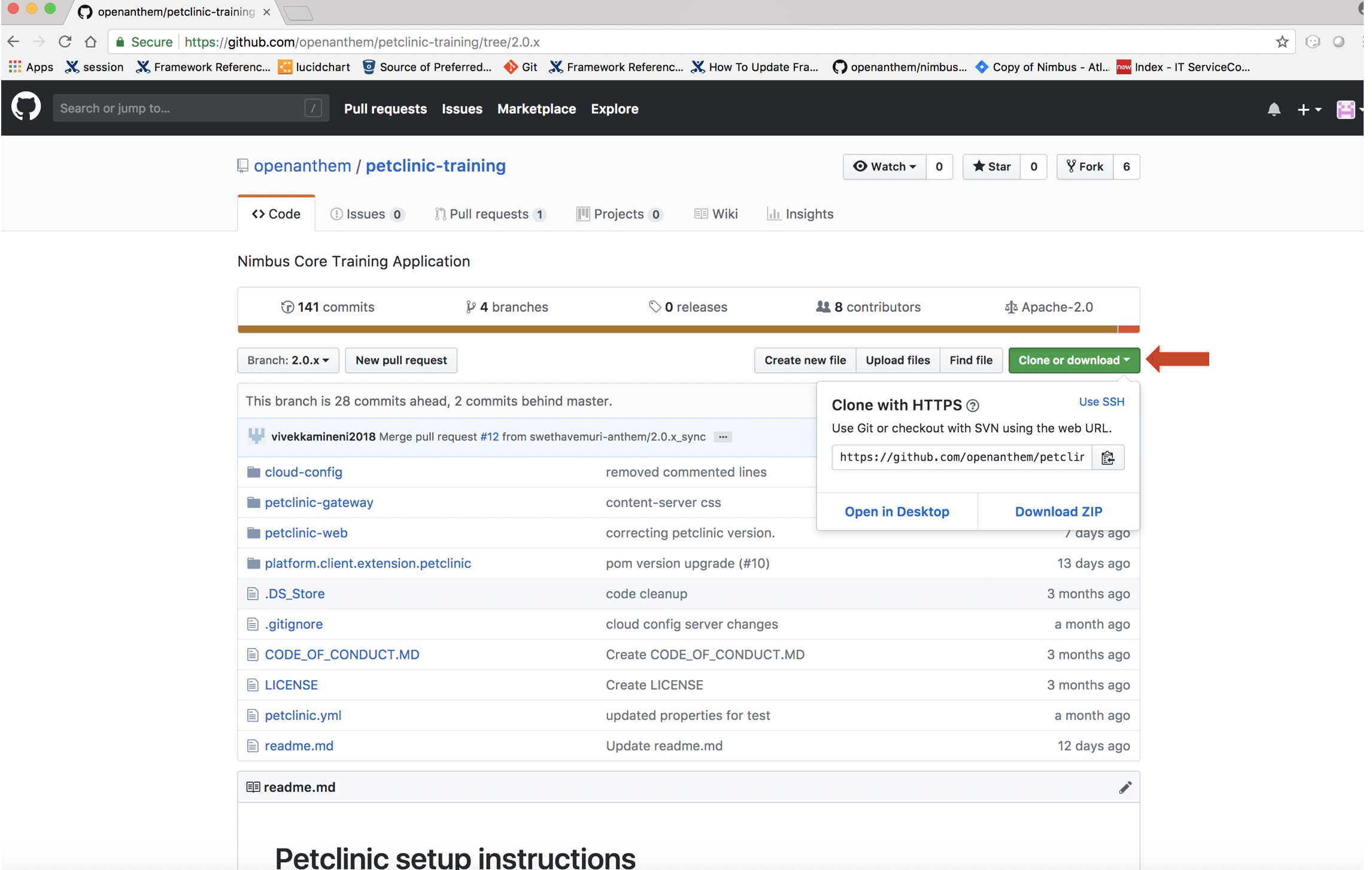Screen dimensions: 1372x870
Task: Open the Projects tab
Action: 620,214
